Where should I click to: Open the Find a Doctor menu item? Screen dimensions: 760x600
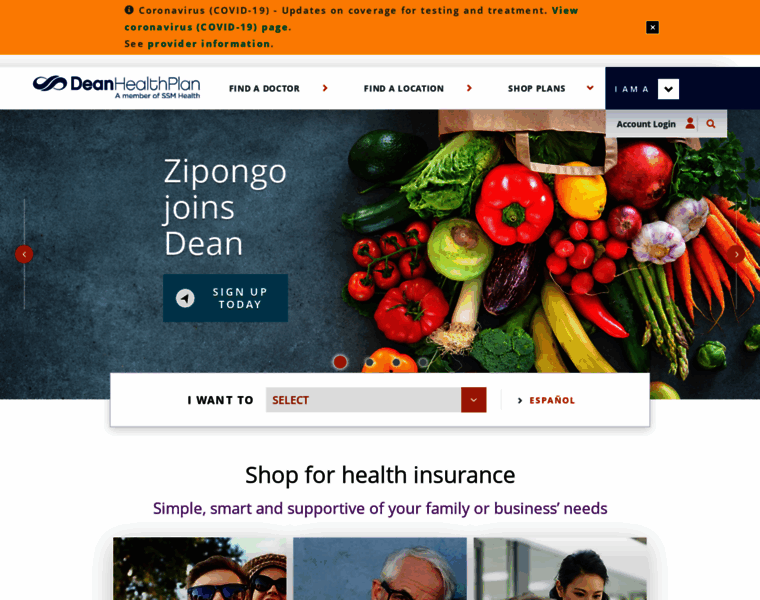[x=264, y=89]
